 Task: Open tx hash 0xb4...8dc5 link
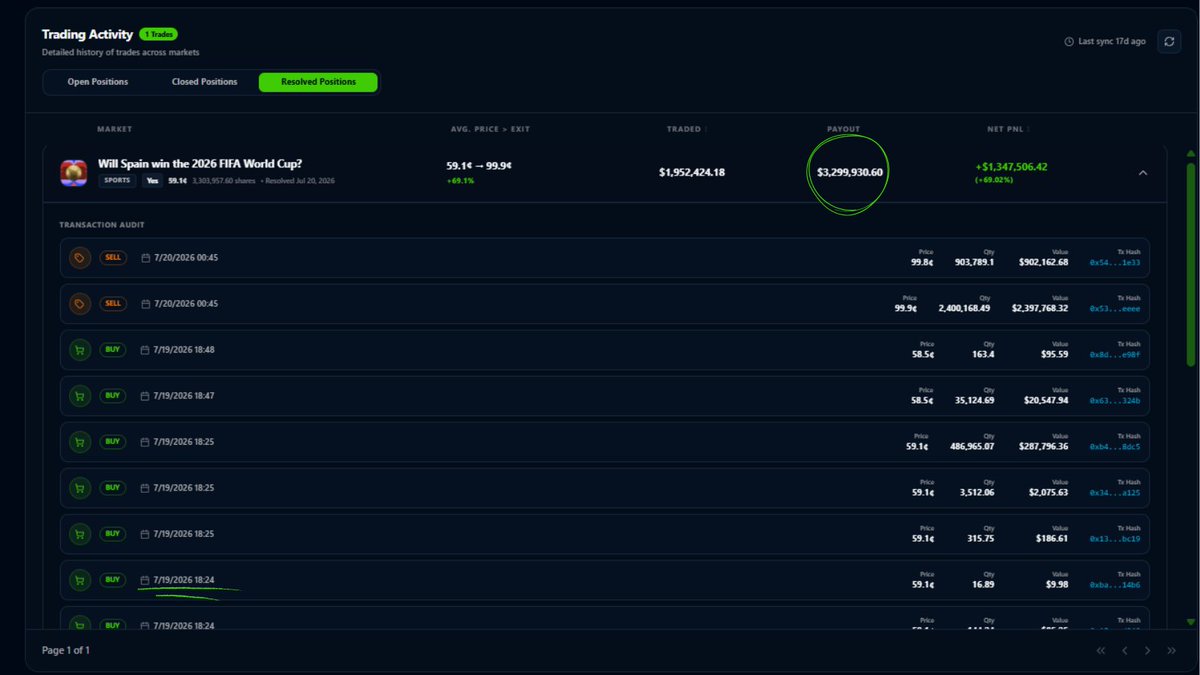[1115, 447]
